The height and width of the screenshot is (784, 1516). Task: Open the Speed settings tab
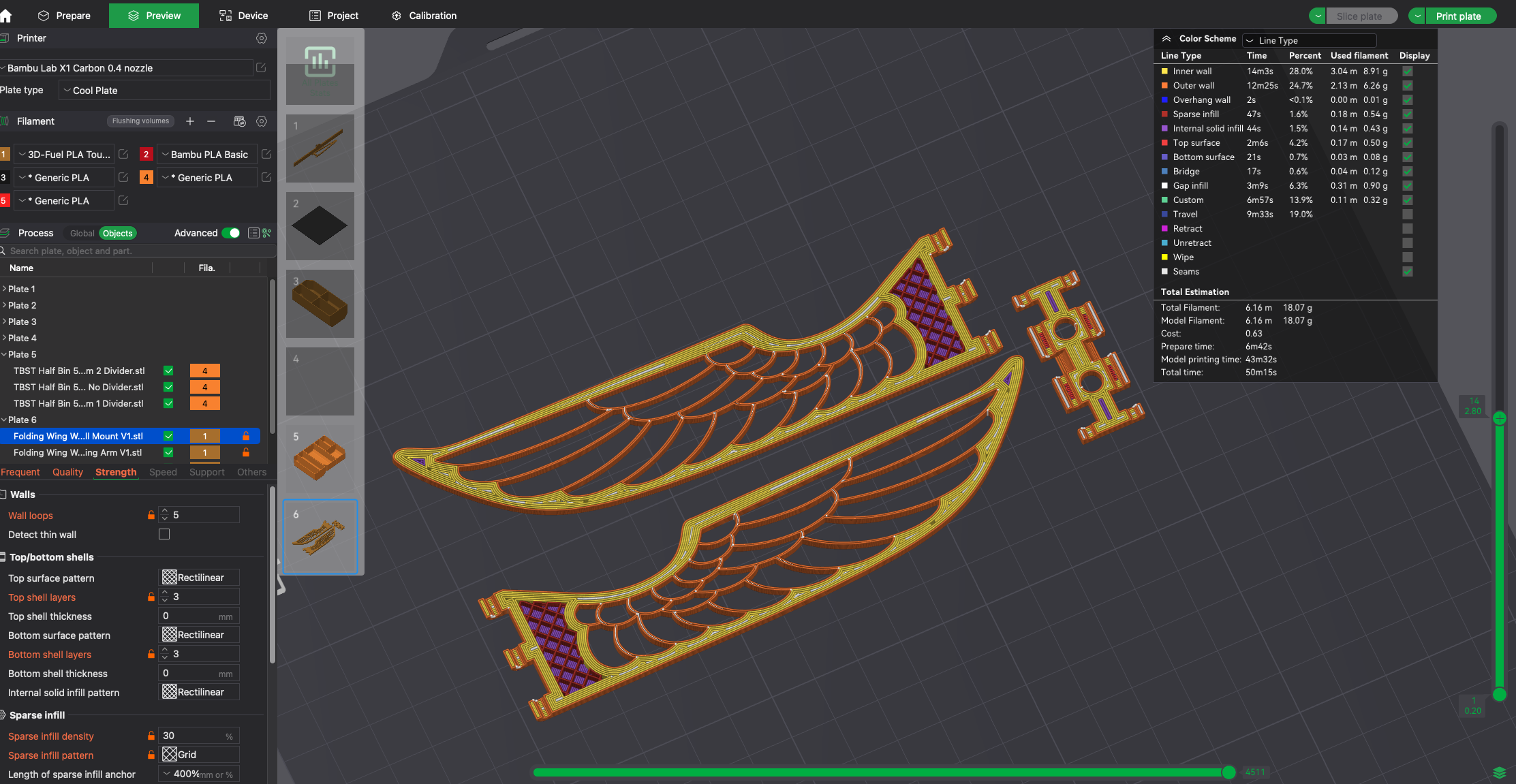point(163,472)
